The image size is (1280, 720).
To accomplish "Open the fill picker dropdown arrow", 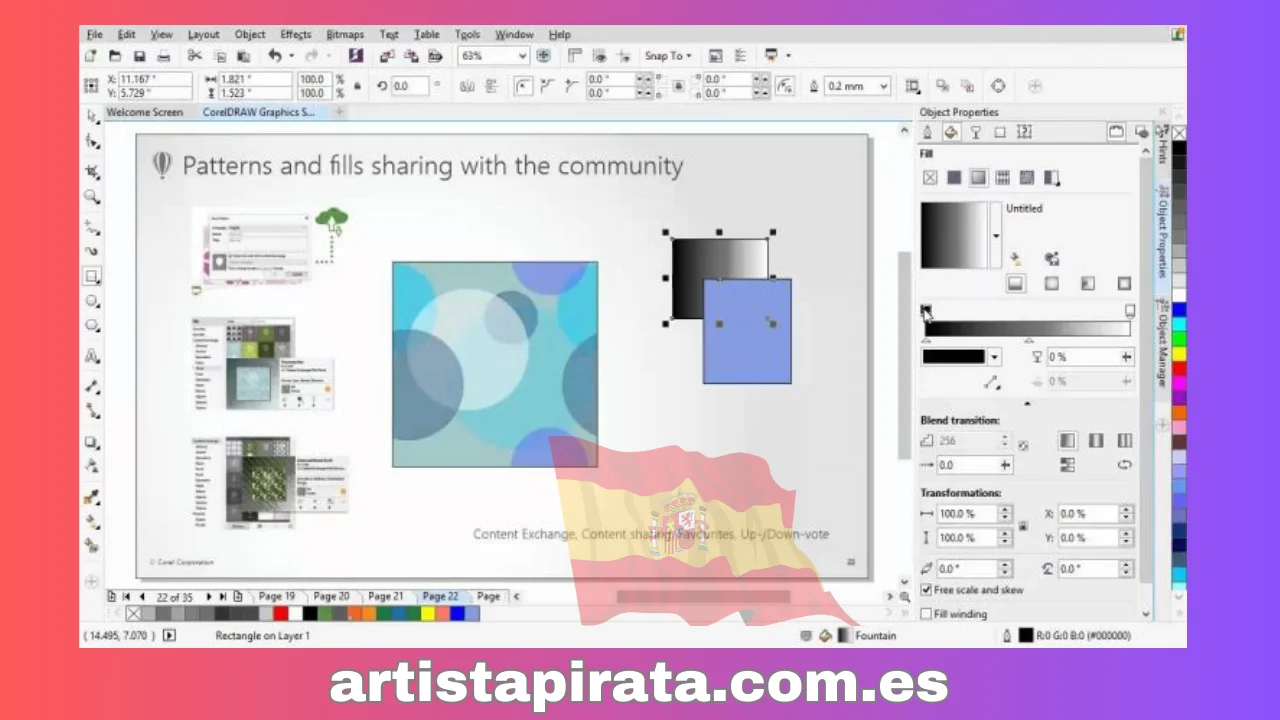I will pos(995,236).
